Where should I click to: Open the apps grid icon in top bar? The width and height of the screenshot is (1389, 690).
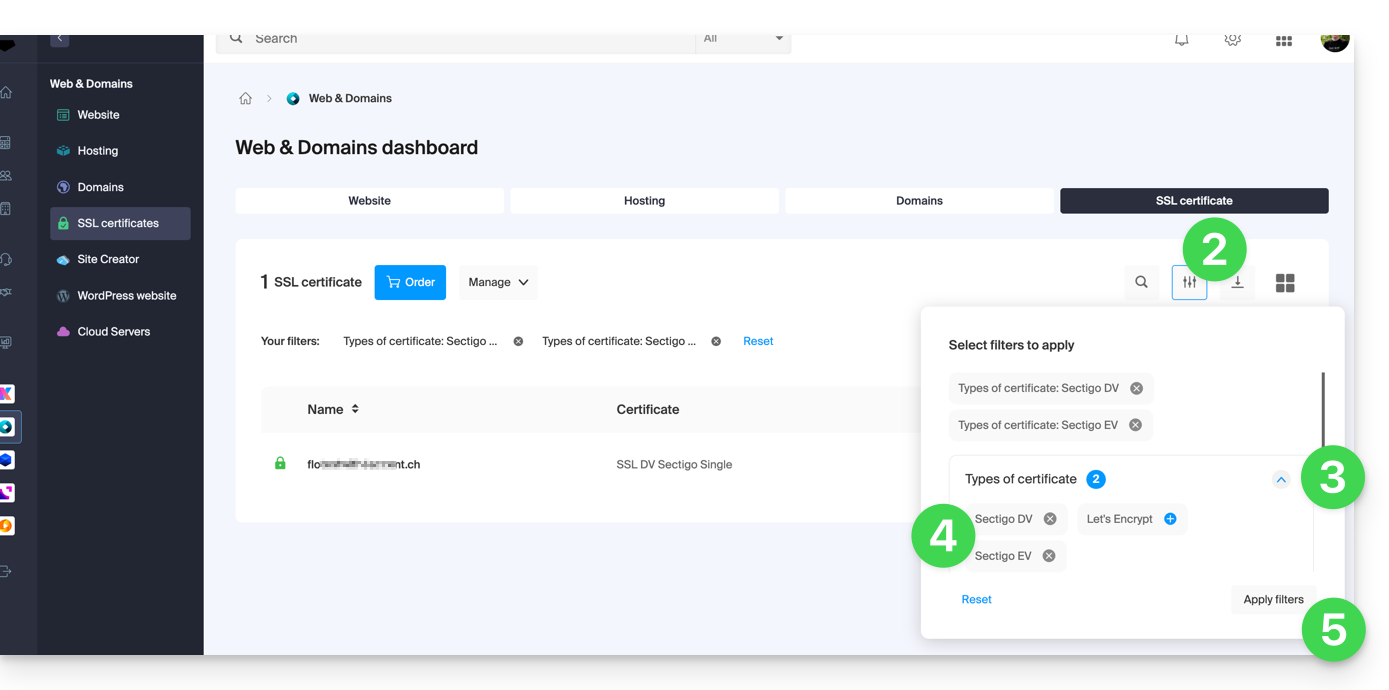point(1284,40)
